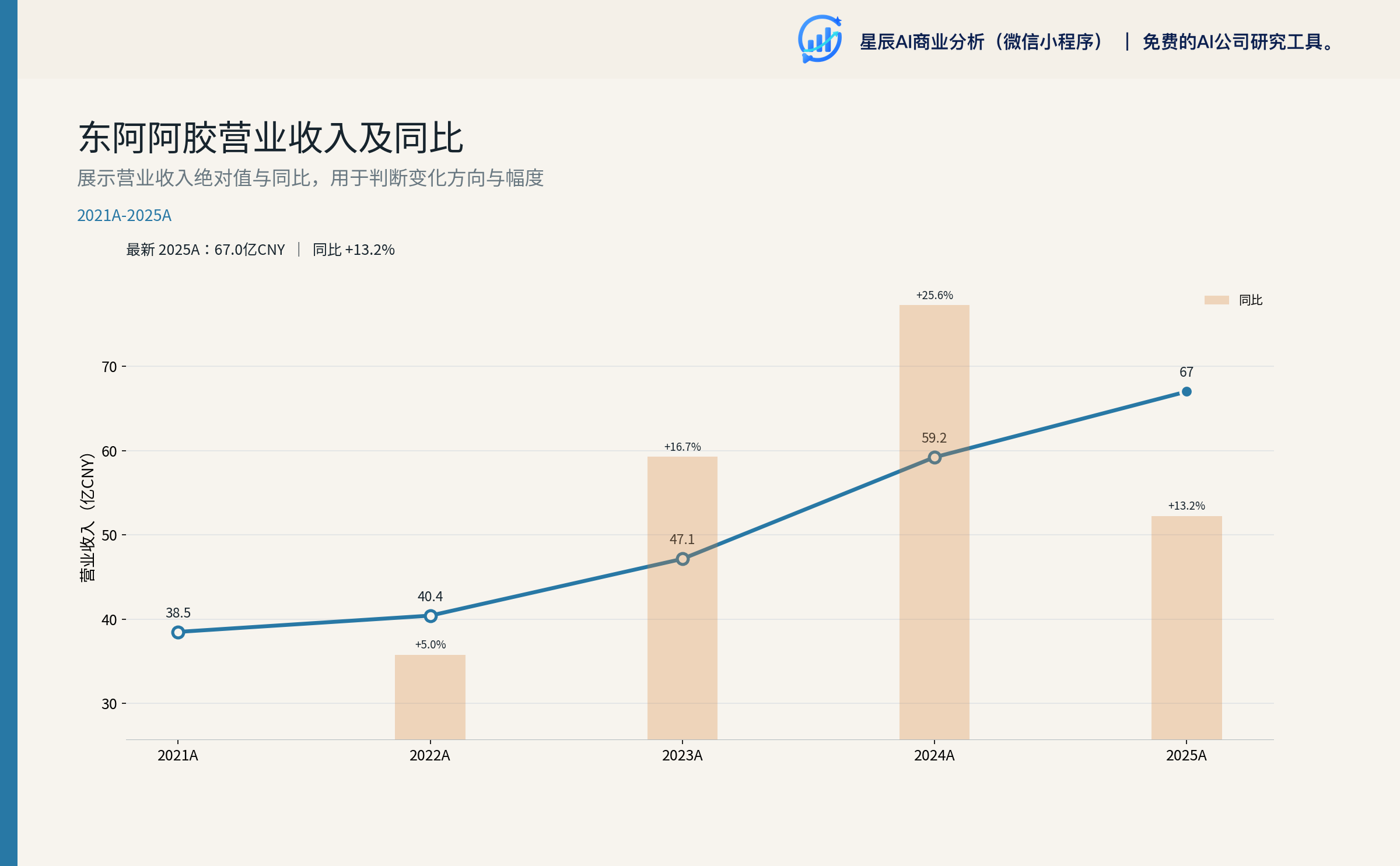The image size is (1400, 866).
Task: Click the 同比 legend color swatch
Action: [1216, 300]
